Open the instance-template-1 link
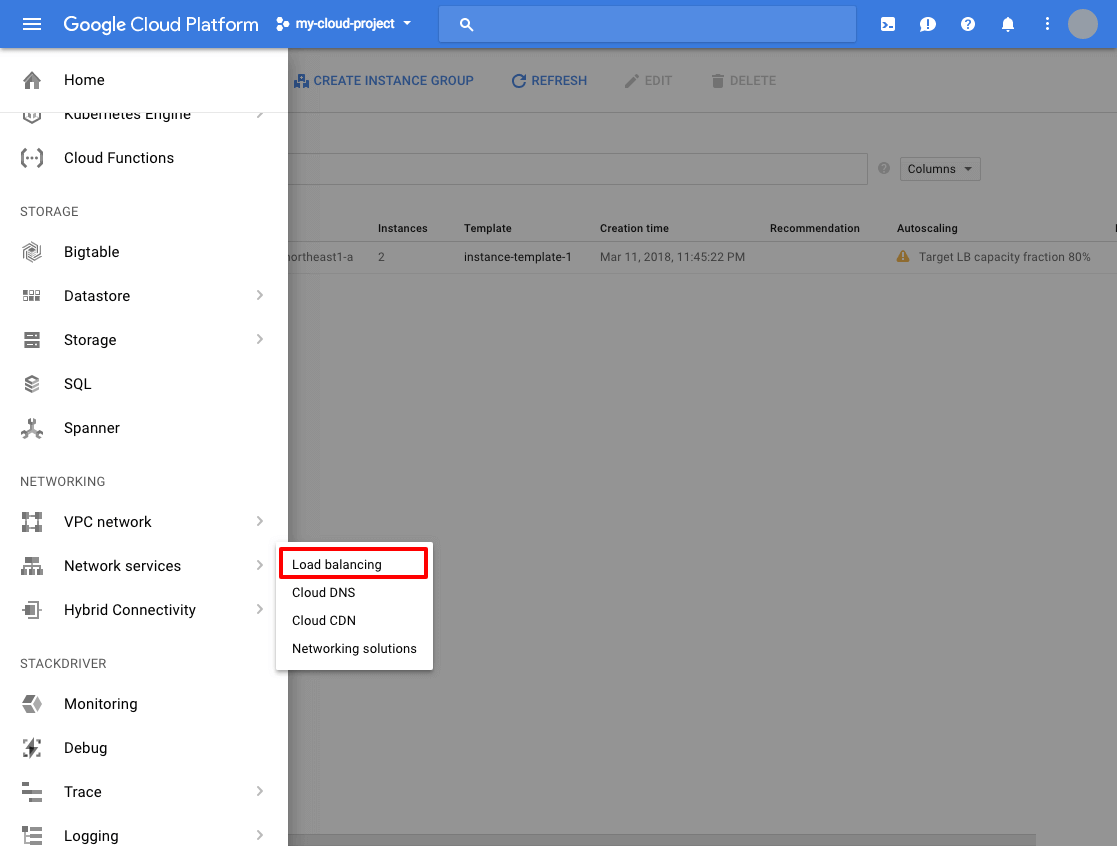 click(518, 257)
